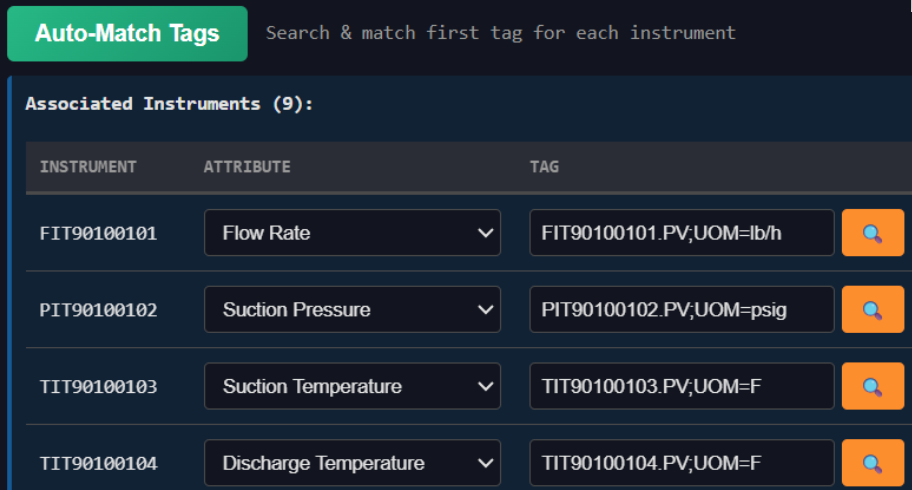Click magnifier icon in PIT90100102 row
Viewport: 912px width, 490px height.
point(872,310)
